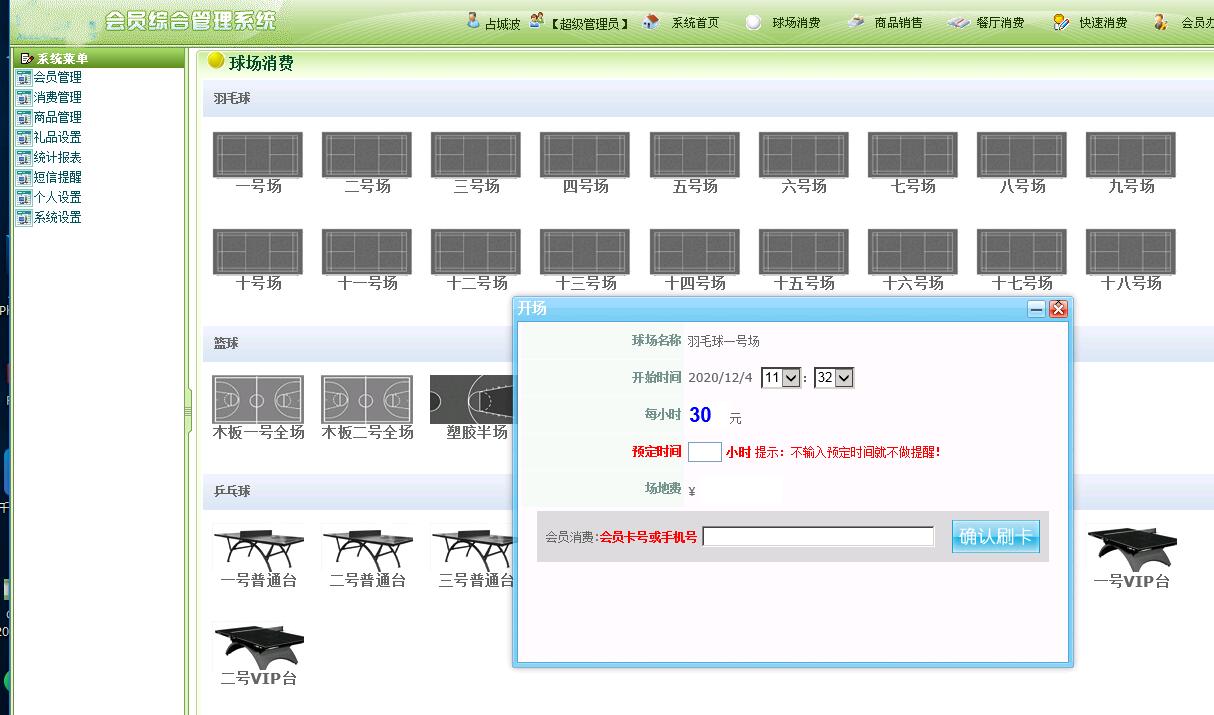Open basketball court 塑胶半场

[x=472, y=408]
